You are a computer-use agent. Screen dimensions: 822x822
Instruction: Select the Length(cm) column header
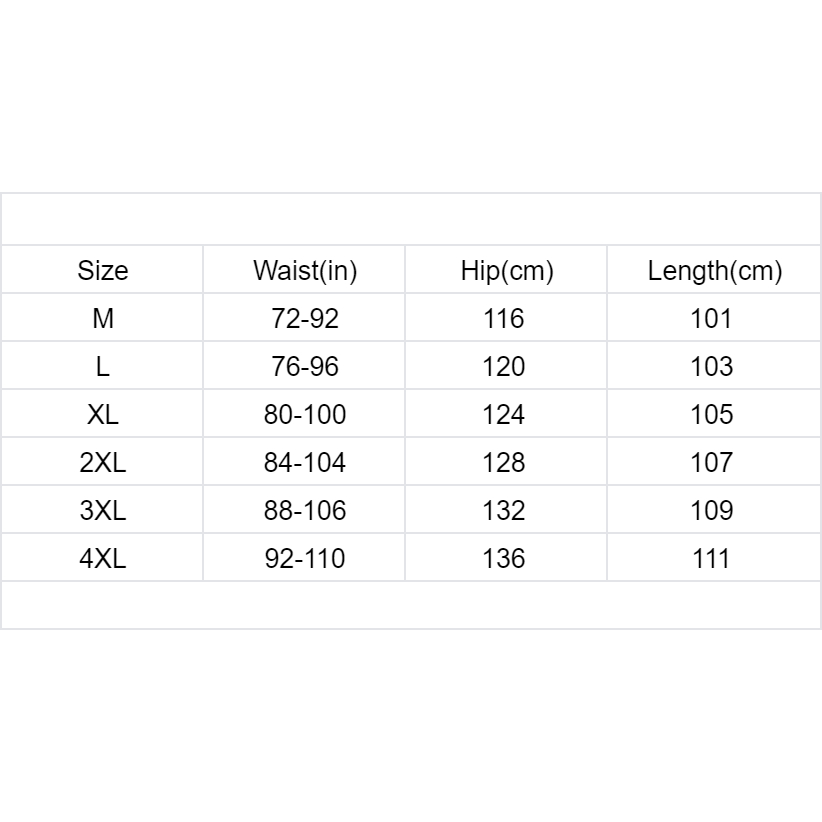(x=714, y=270)
